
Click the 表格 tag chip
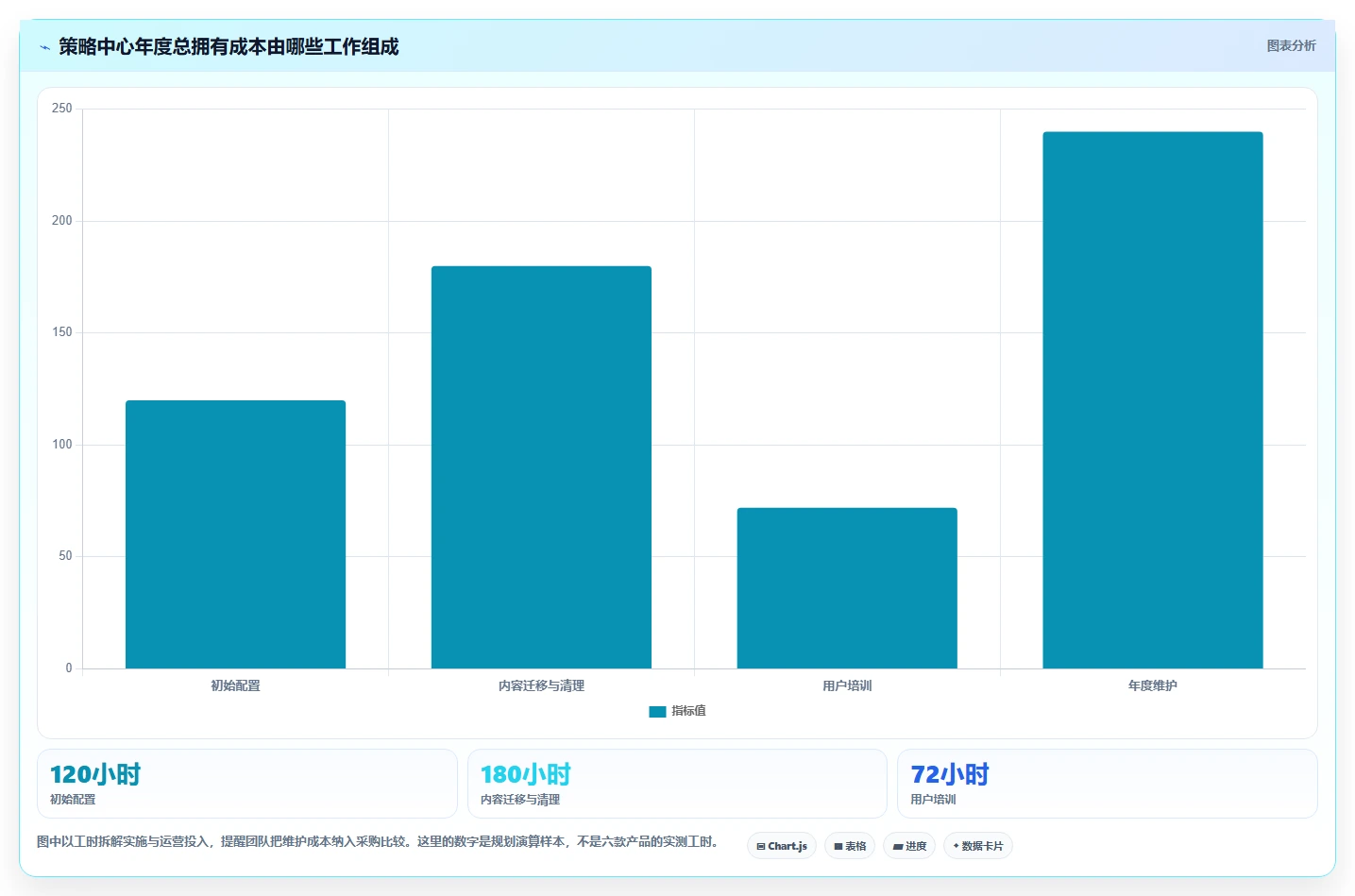[x=850, y=846]
